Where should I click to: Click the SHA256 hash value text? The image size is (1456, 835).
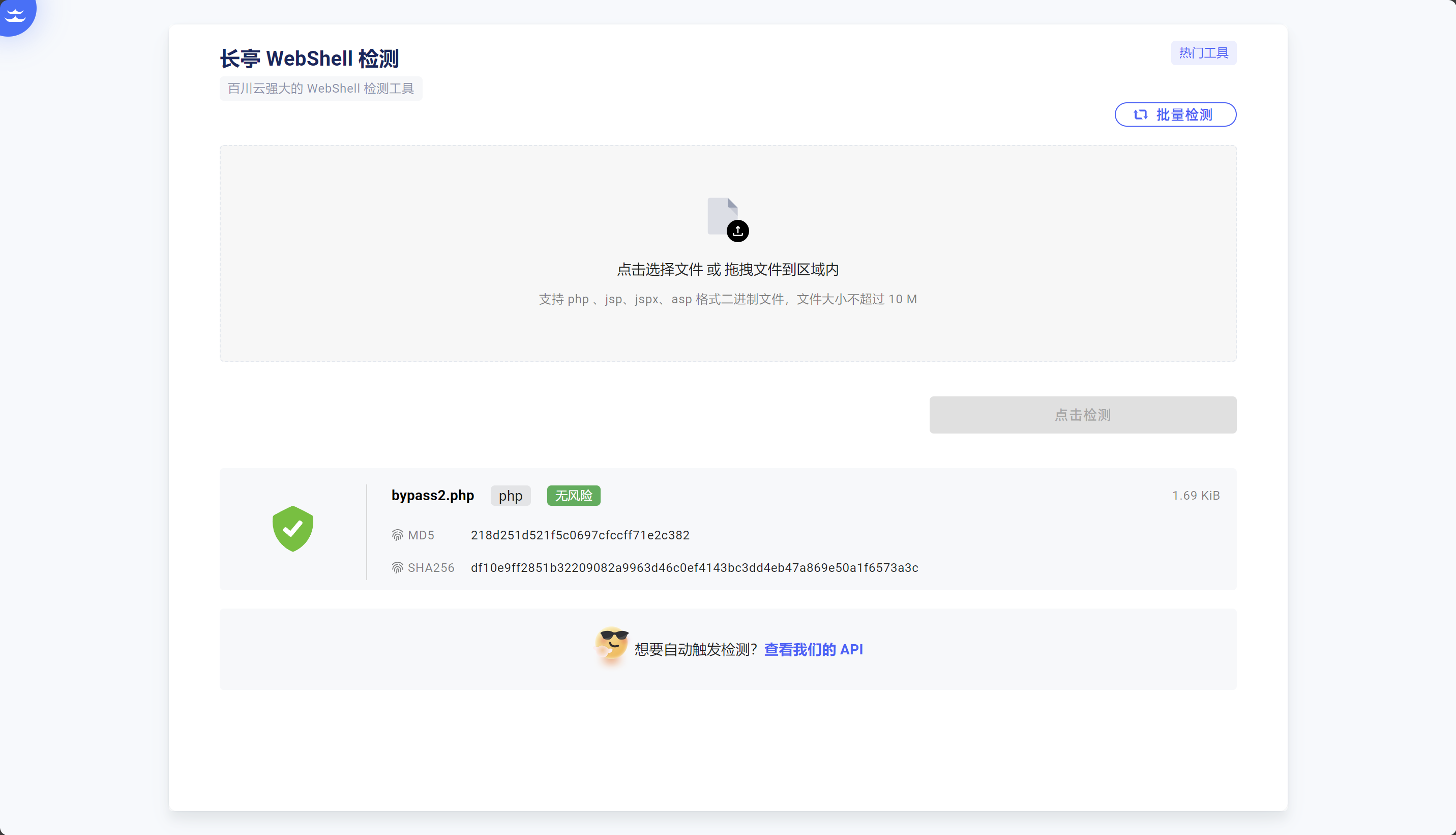(694, 568)
